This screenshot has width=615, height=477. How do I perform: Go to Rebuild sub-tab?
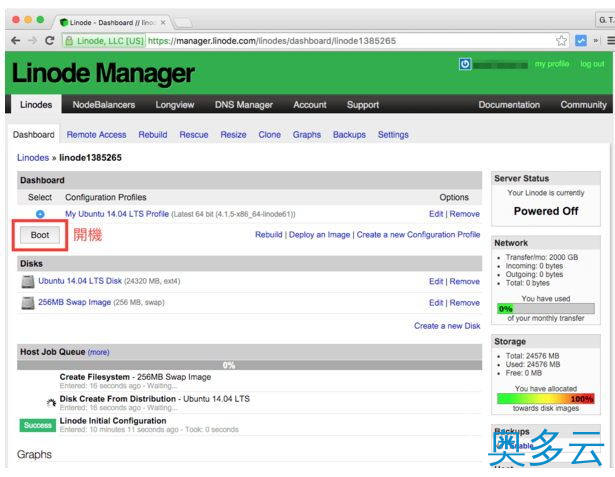pos(153,135)
